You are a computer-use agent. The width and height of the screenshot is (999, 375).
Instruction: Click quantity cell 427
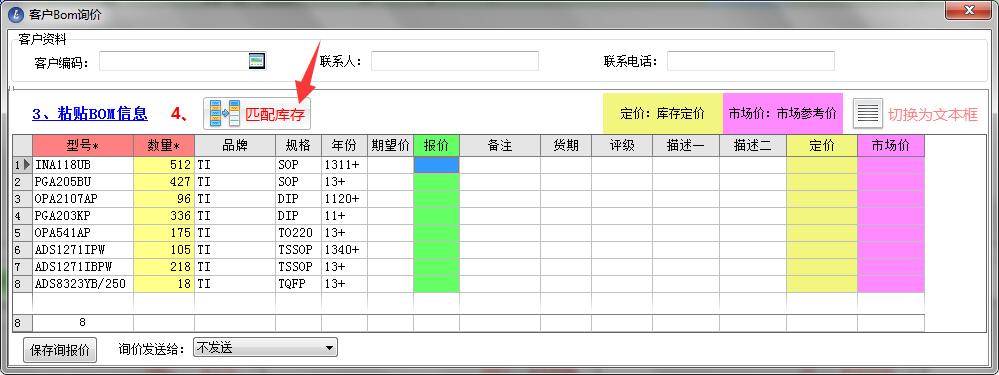pyautogui.click(x=164, y=182)
